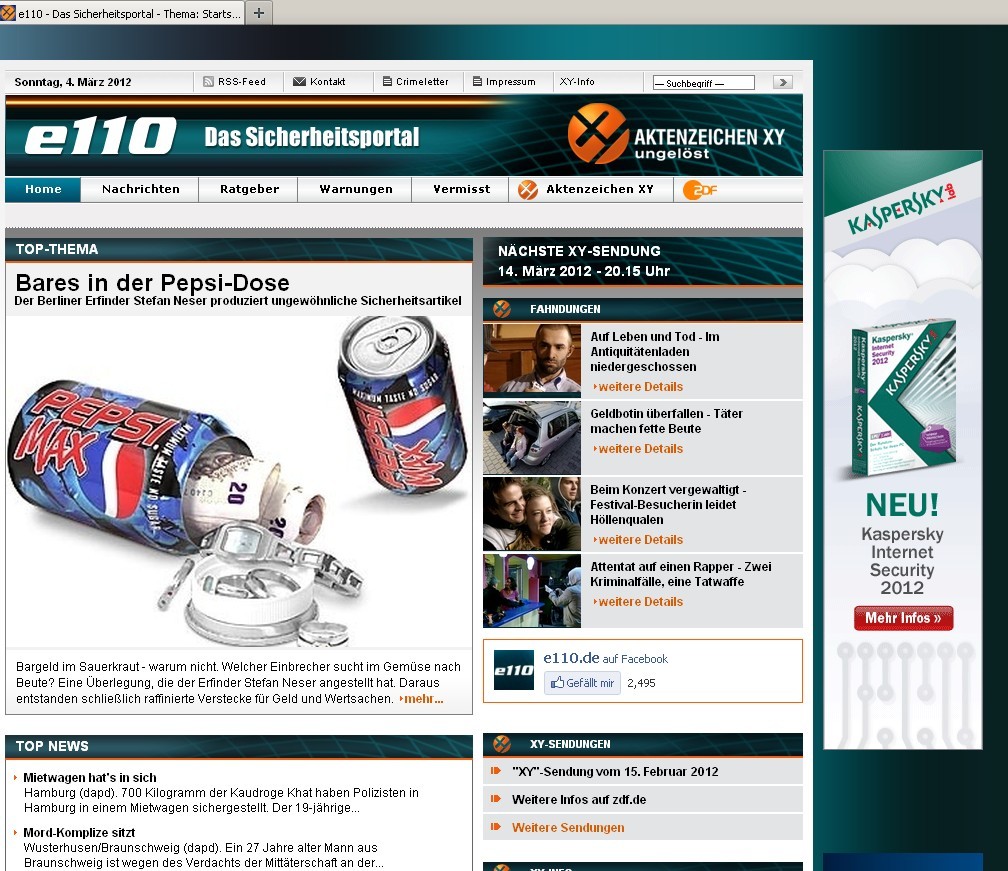Submit search with the arrow button
Viewport: 1008px width, 871px height.
[783, 82]
